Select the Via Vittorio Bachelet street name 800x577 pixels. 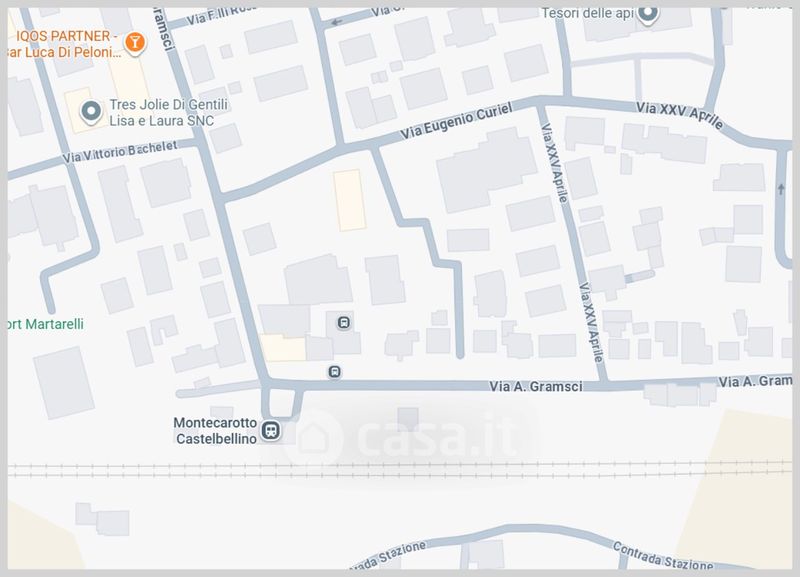(x=119, y=151)
